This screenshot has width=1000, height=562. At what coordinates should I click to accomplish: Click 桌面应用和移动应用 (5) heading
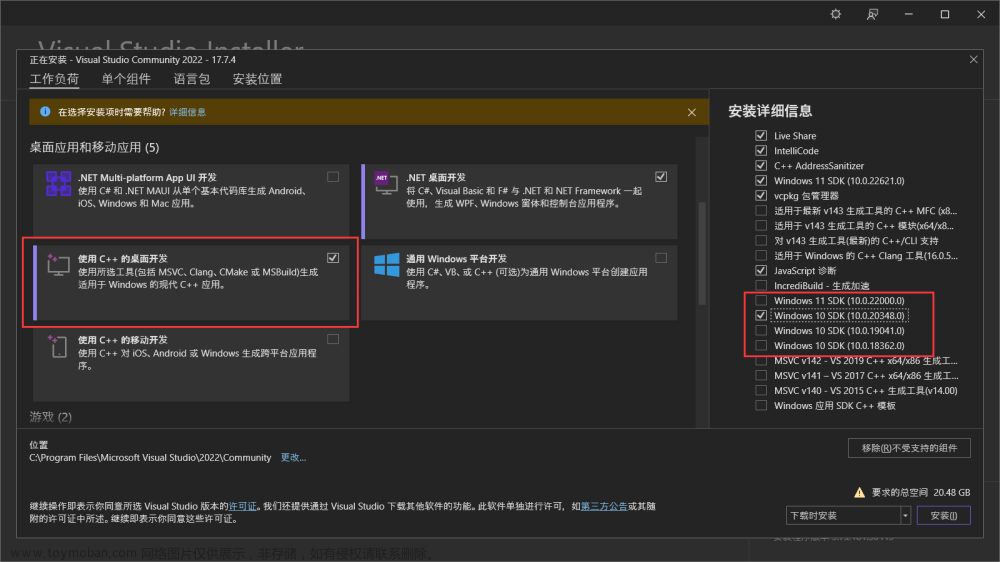(x=94, y=147)
